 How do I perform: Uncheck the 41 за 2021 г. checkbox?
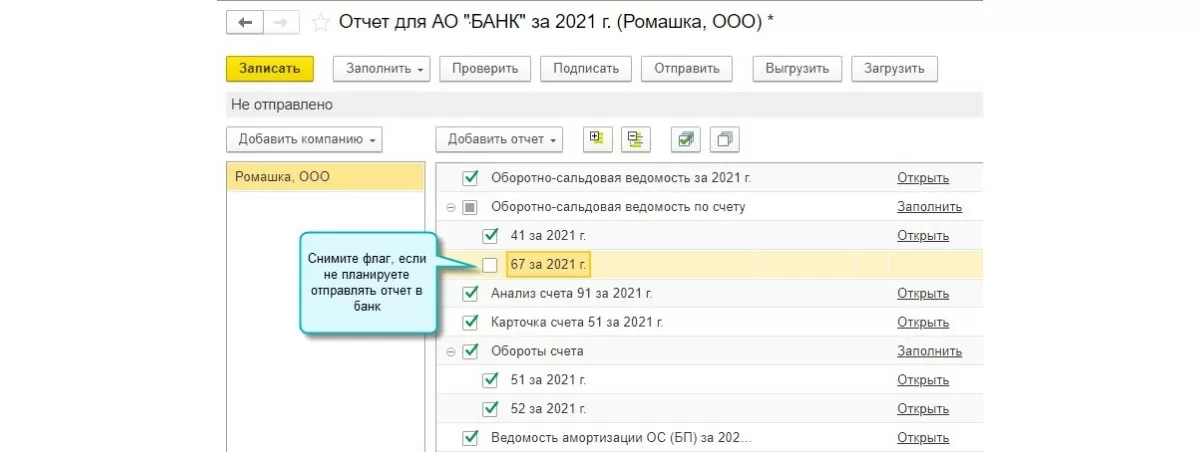coord(490,236)
